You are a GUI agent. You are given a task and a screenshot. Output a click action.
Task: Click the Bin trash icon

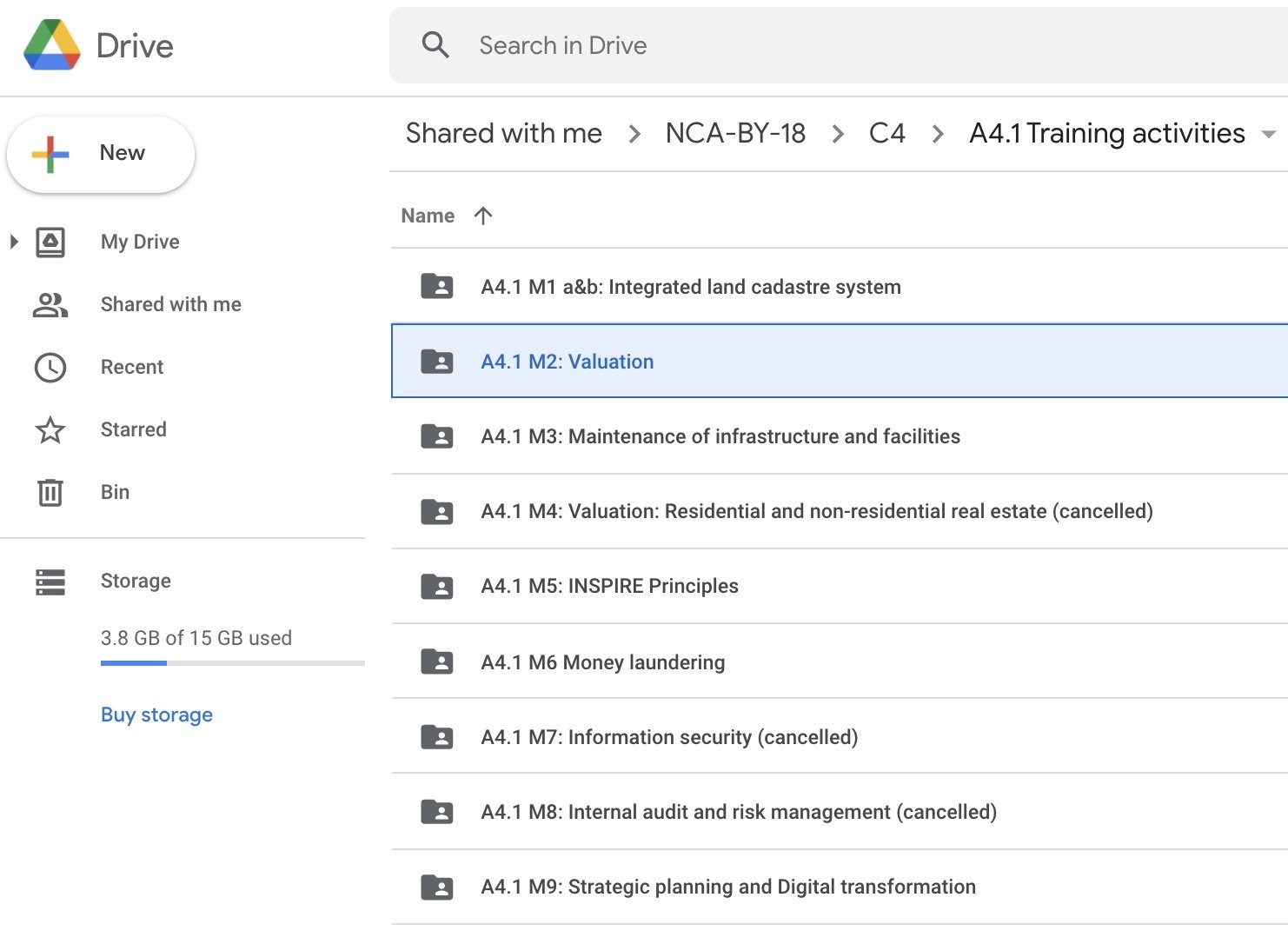50,492
